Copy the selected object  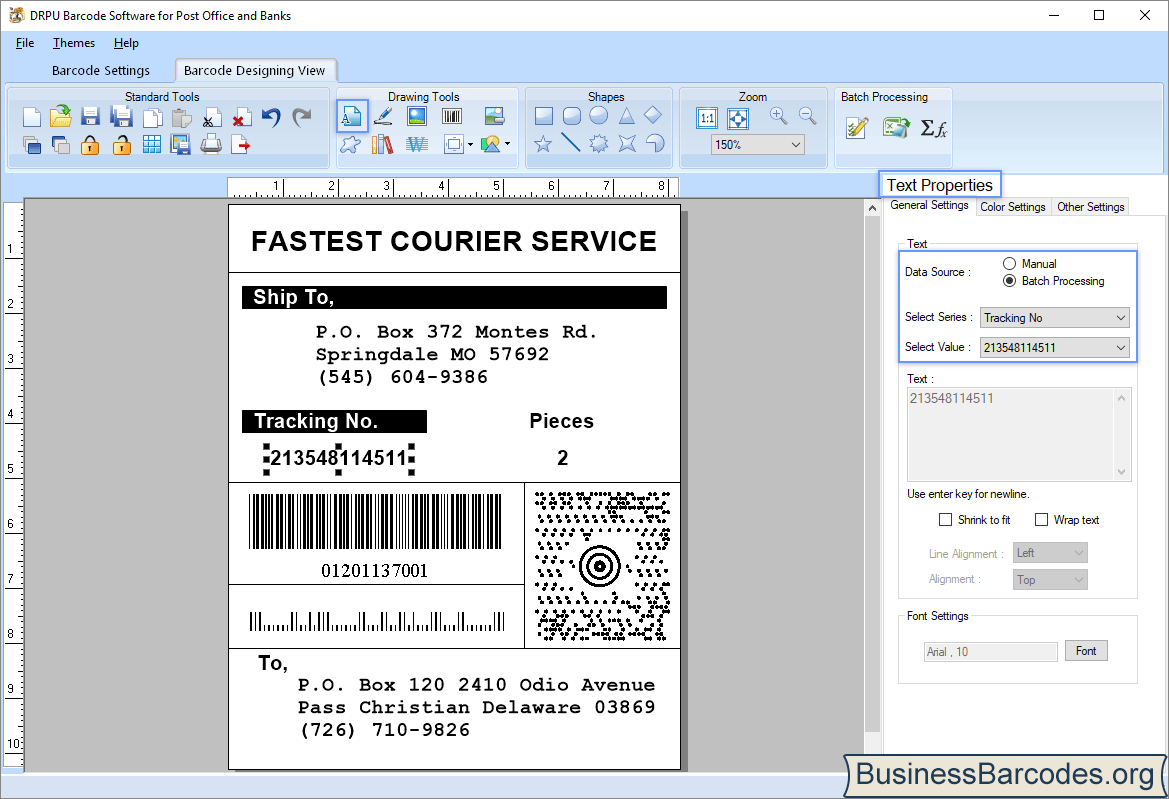point(152,118)
